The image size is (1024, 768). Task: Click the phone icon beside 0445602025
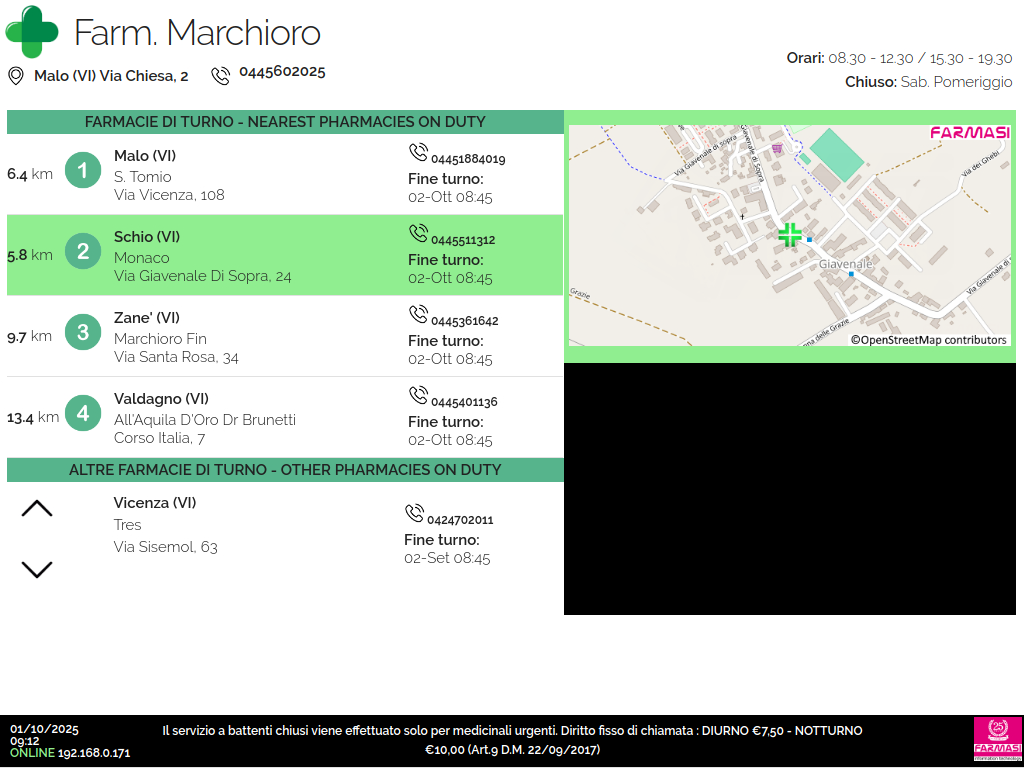221,75
